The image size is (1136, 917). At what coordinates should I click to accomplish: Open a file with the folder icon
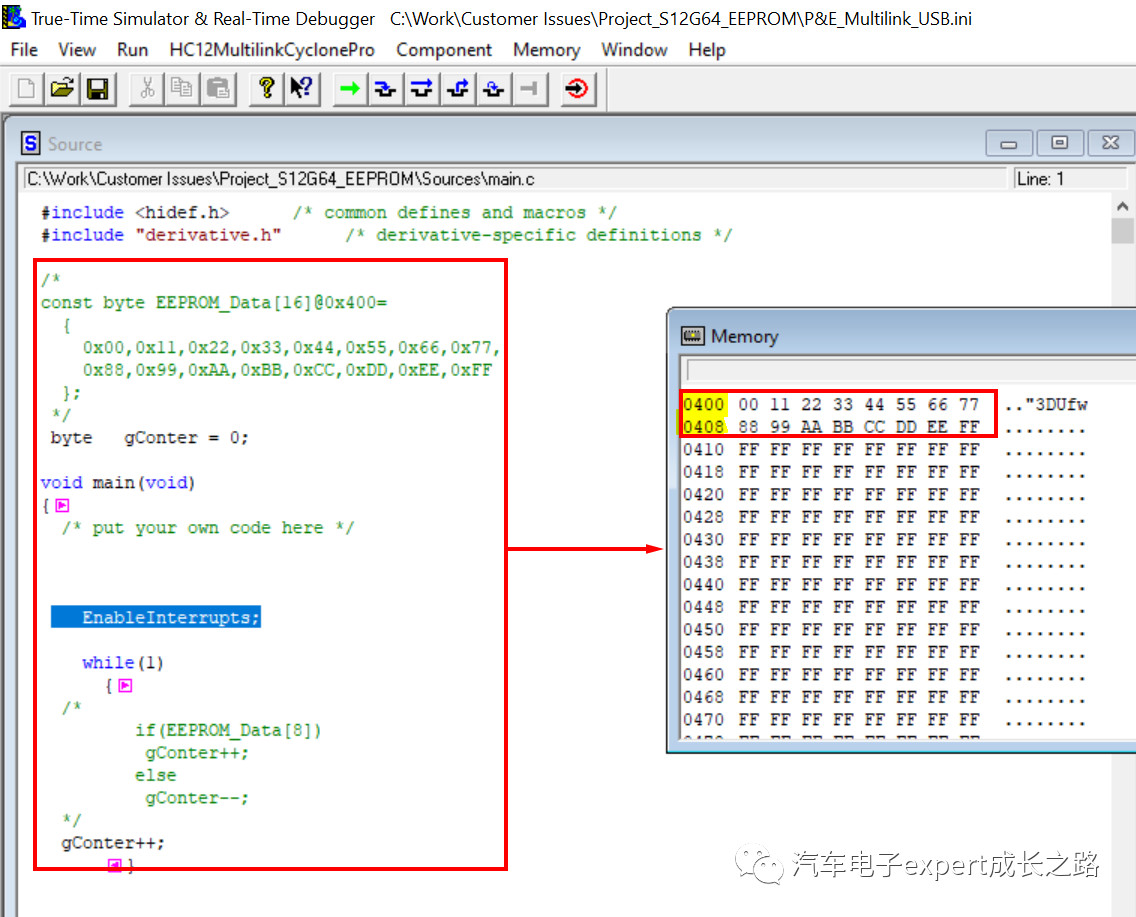62,89
